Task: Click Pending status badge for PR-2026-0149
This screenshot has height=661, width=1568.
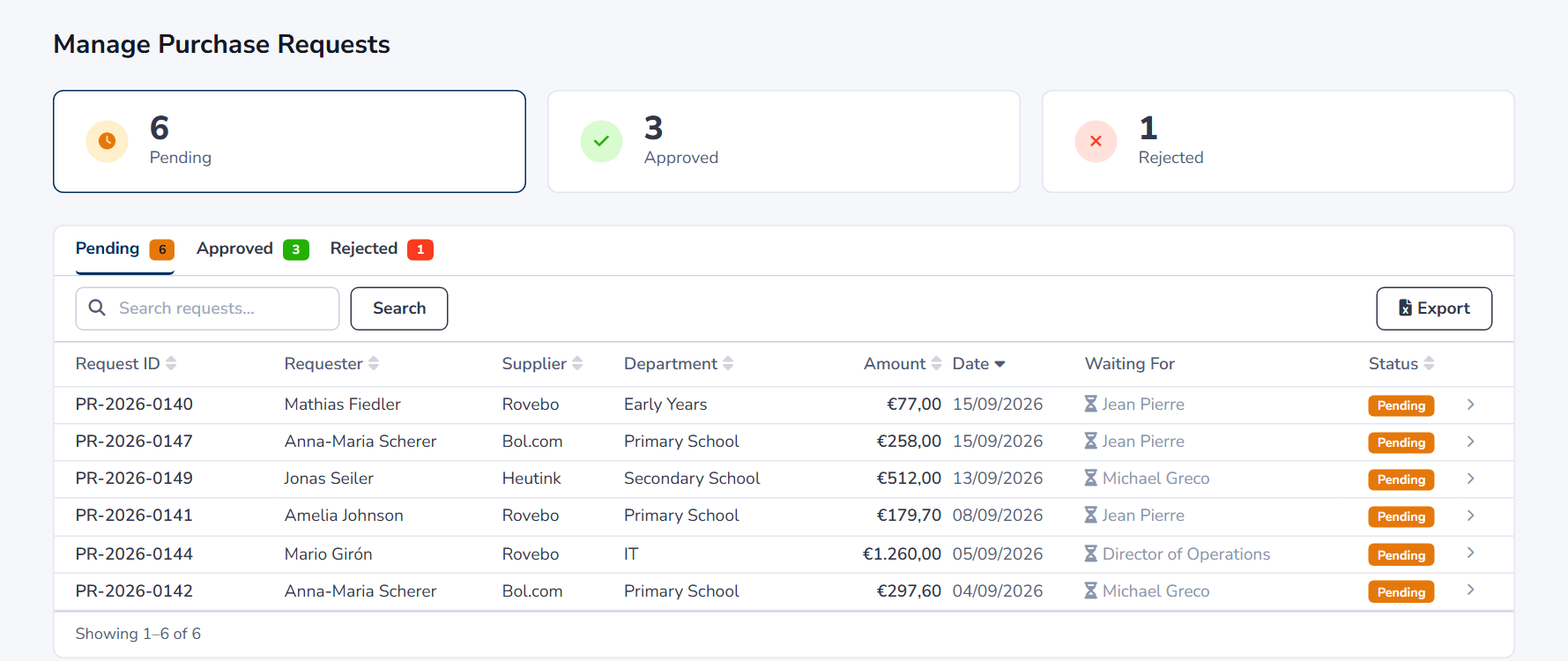Action: tap(1401, 479)
